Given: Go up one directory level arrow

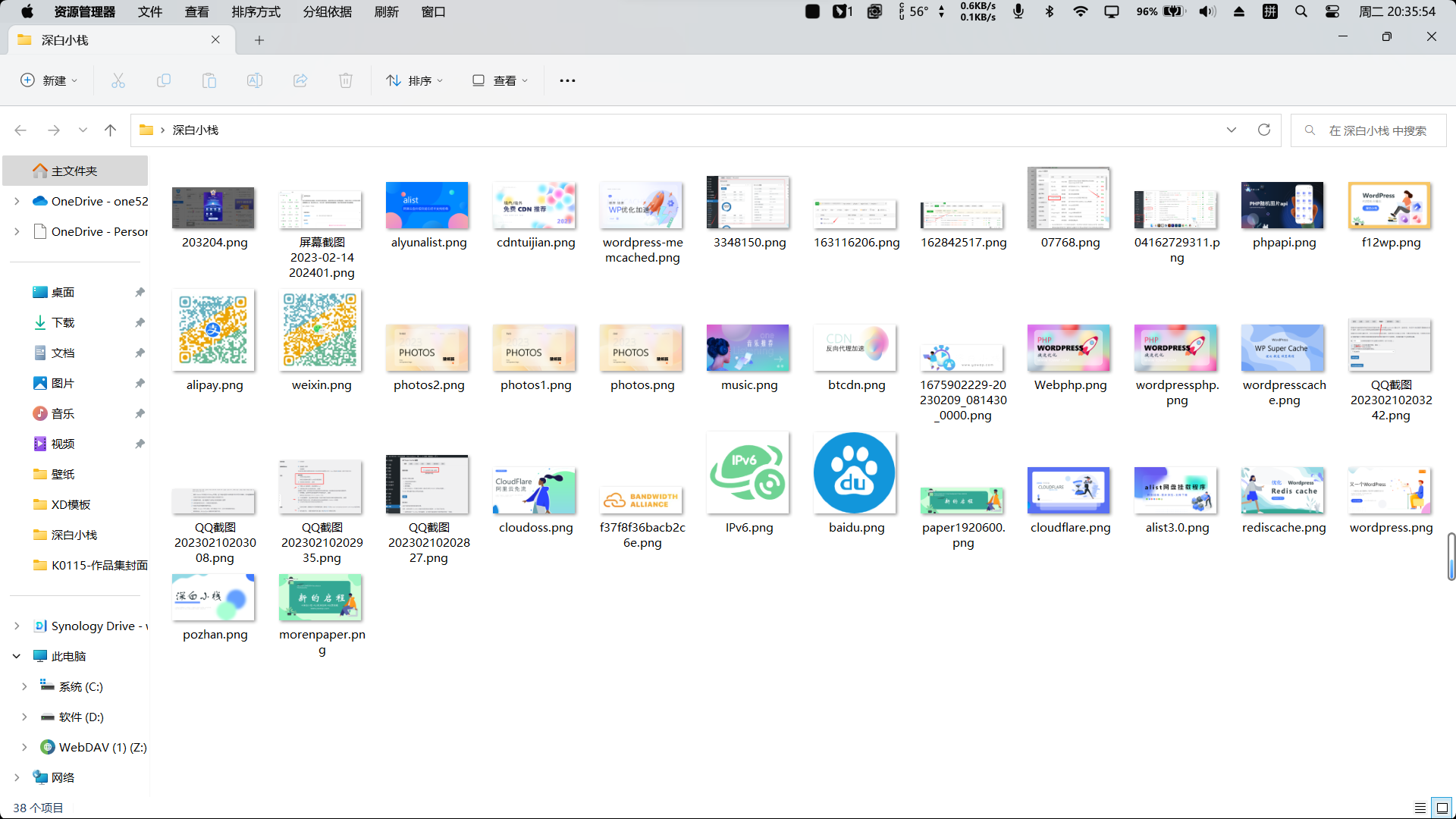Looking at the screenshot, I should [x=110, y=130].
